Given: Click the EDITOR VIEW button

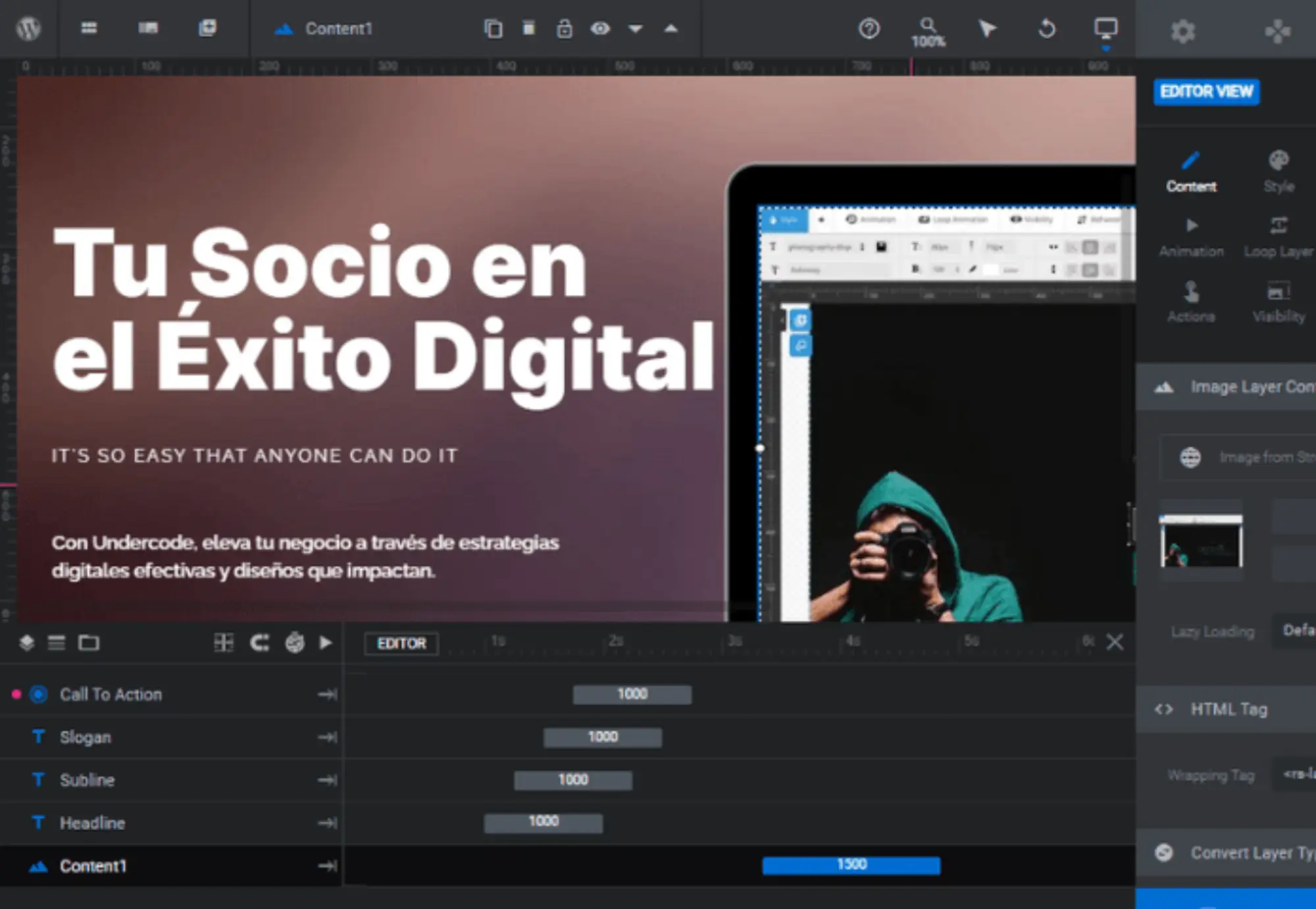Looking at the screenshot, I should 1206,91.
